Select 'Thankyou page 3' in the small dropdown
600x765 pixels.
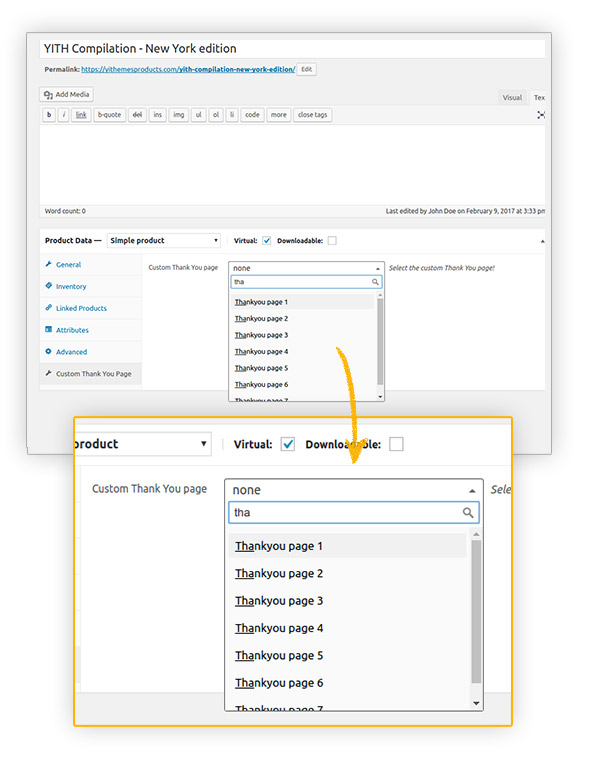[x=302, y=335]
